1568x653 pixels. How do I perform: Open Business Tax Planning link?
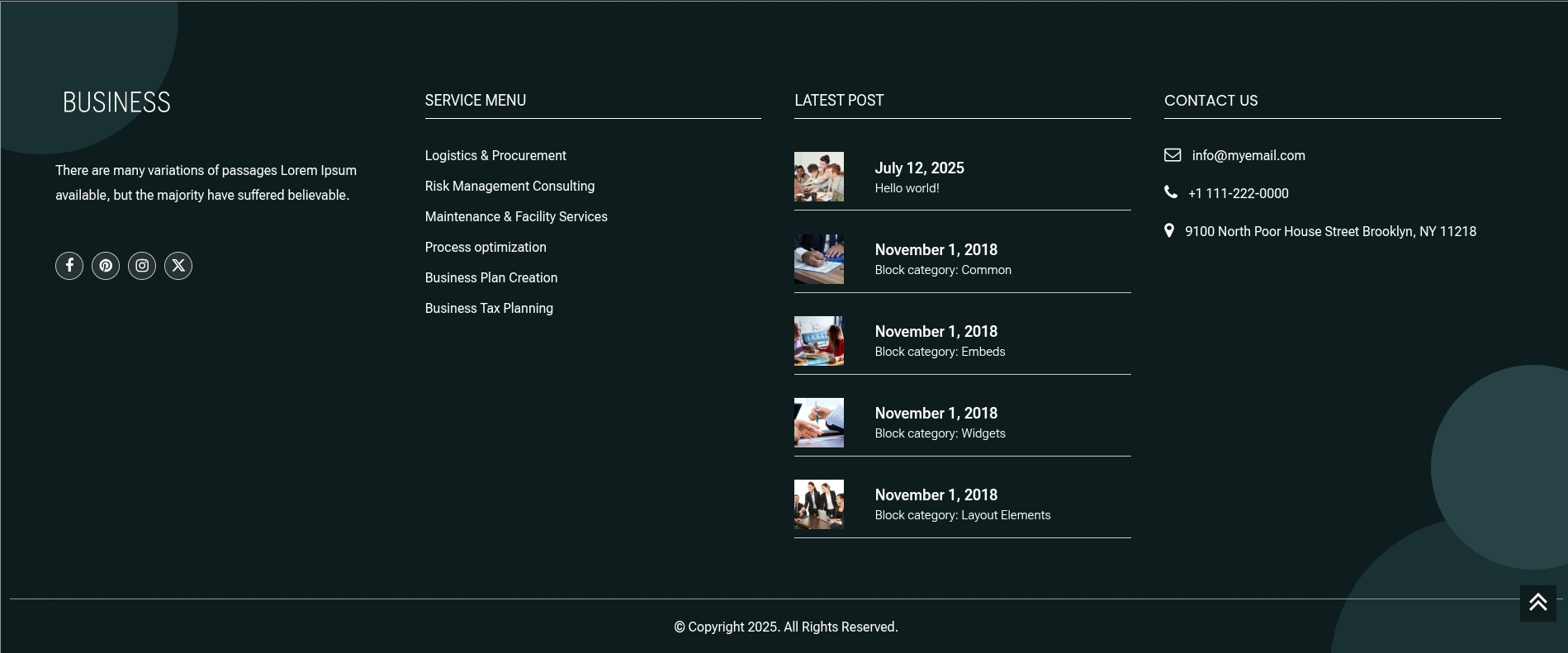pyautogui.click(x=489, y=308)
